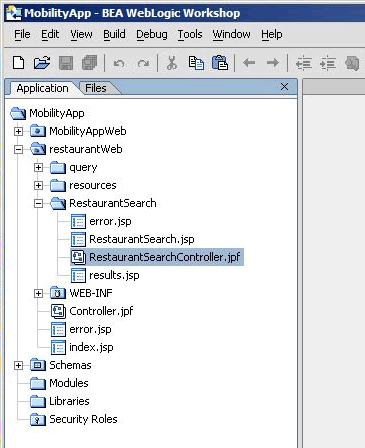365x448 pixels.
Task: Click the RestaurantSearch.jsp file icon
Action: [x=78, y=239]
